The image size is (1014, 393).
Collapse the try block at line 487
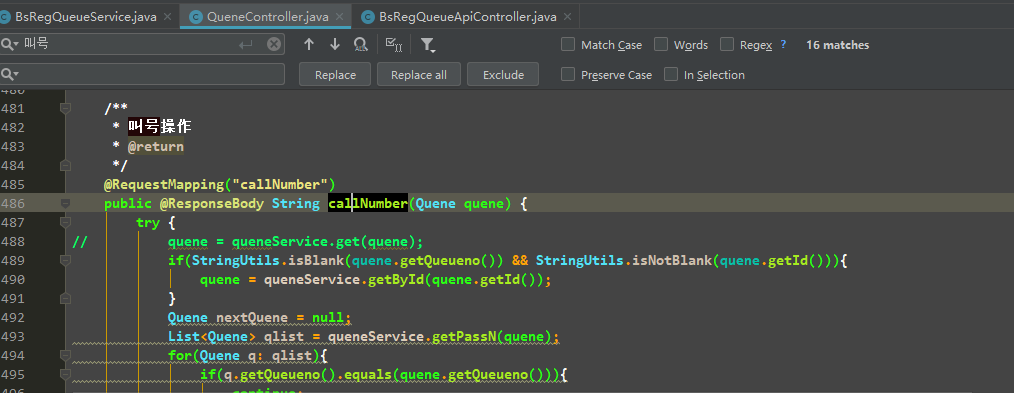click(x=65, y=222)
